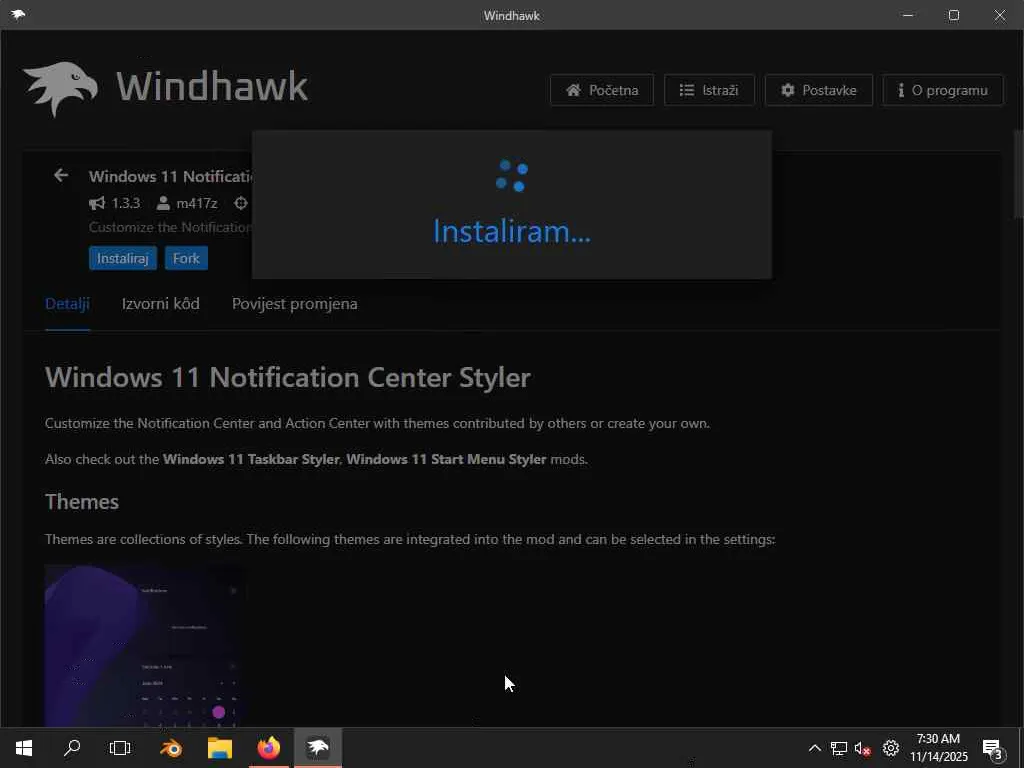Click the network tray icon
The height and width of the screenshot is (768, 1024).
(x=839, y=748)
